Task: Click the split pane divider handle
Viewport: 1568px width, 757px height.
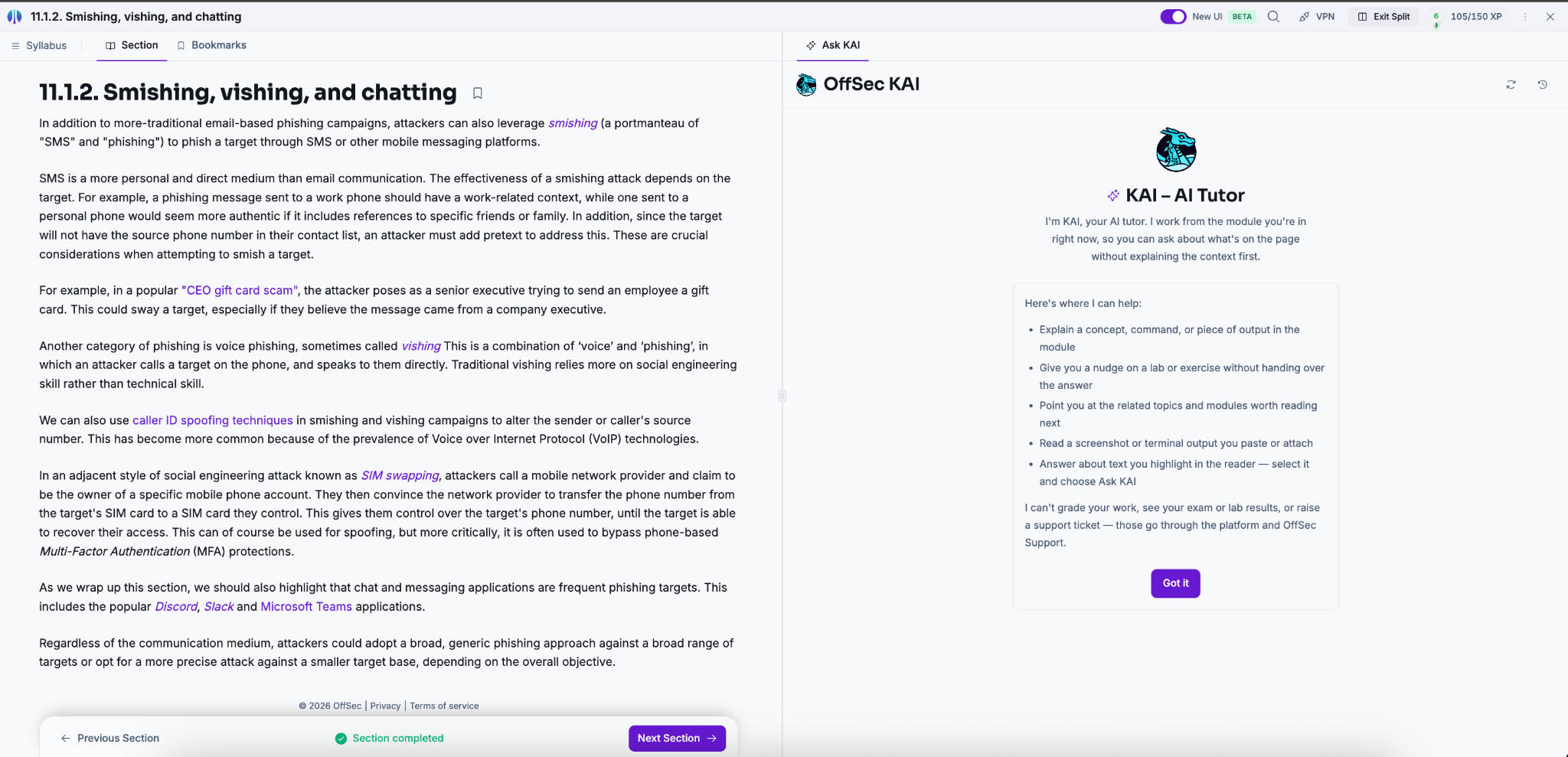Action: click(x=782, y=396)
